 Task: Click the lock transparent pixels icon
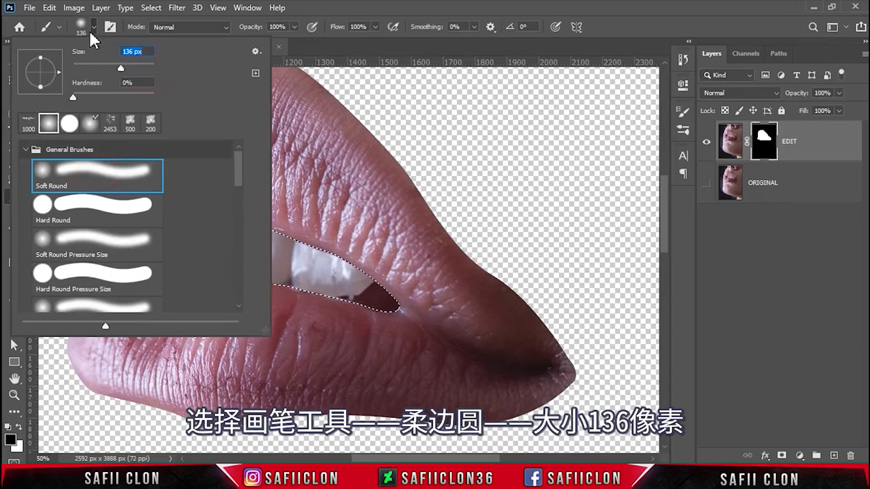point(725,111)
